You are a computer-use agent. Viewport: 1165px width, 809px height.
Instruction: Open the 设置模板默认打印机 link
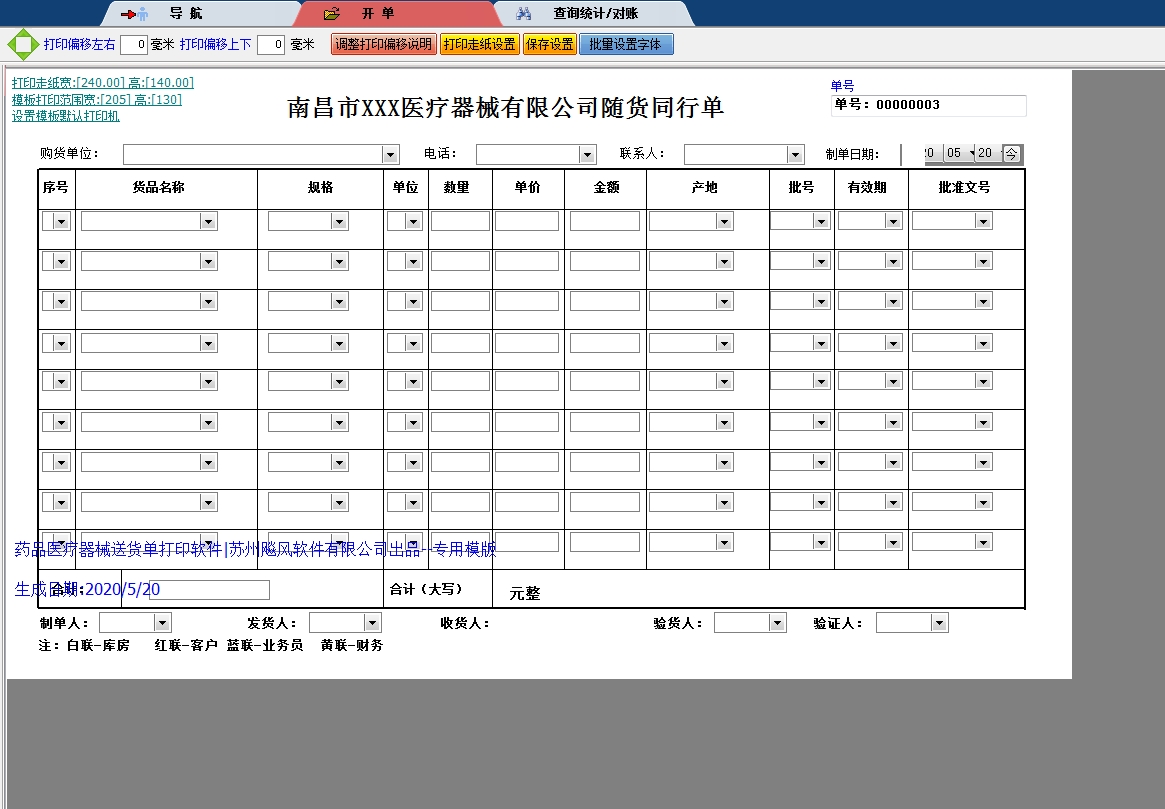click(65, 116)
